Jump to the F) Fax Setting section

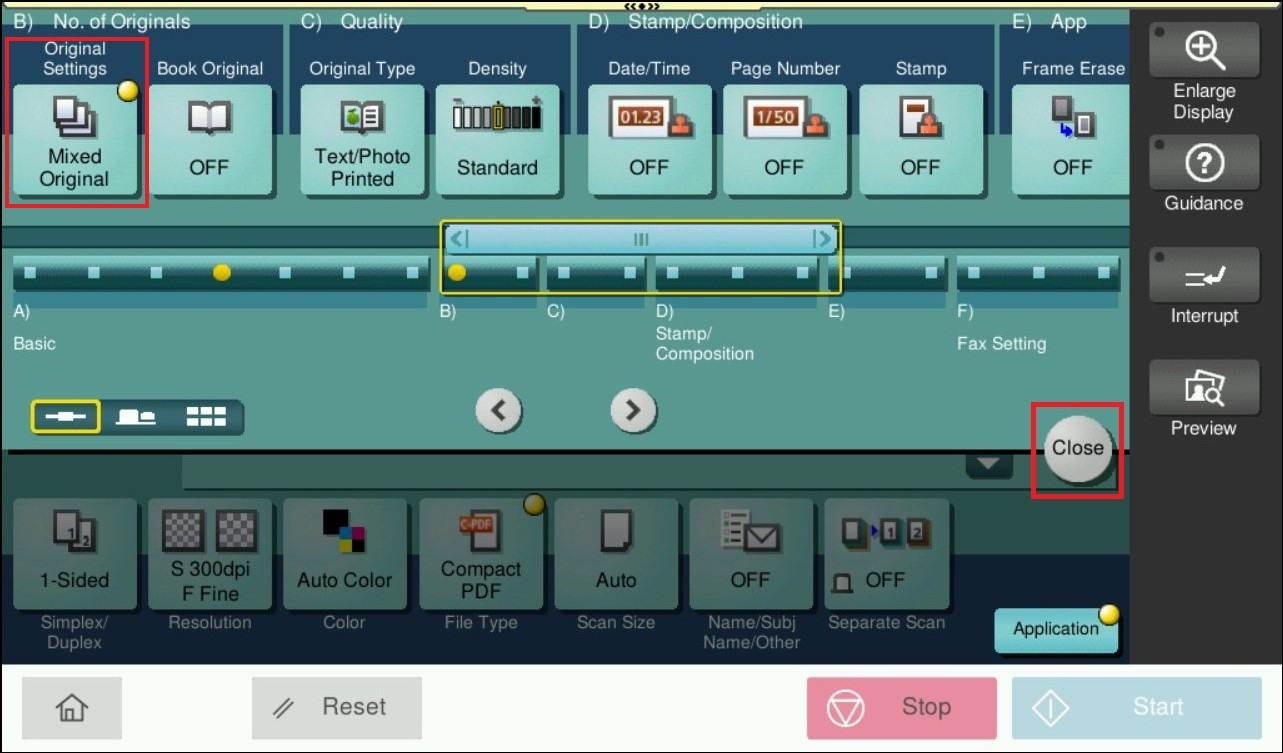click(1038, 272)
